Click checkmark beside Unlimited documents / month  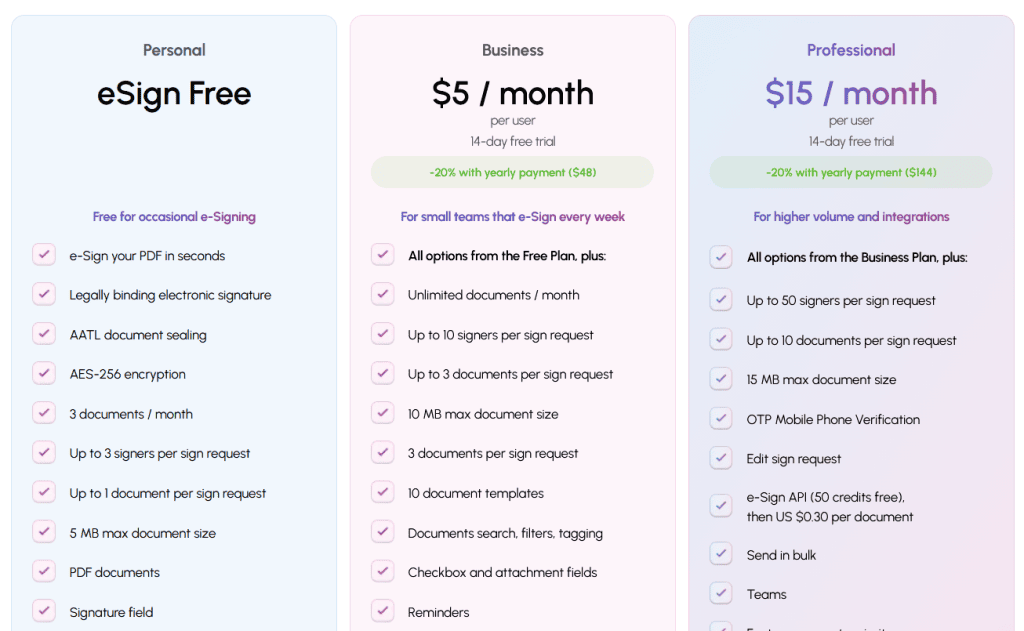click(383, 295)
